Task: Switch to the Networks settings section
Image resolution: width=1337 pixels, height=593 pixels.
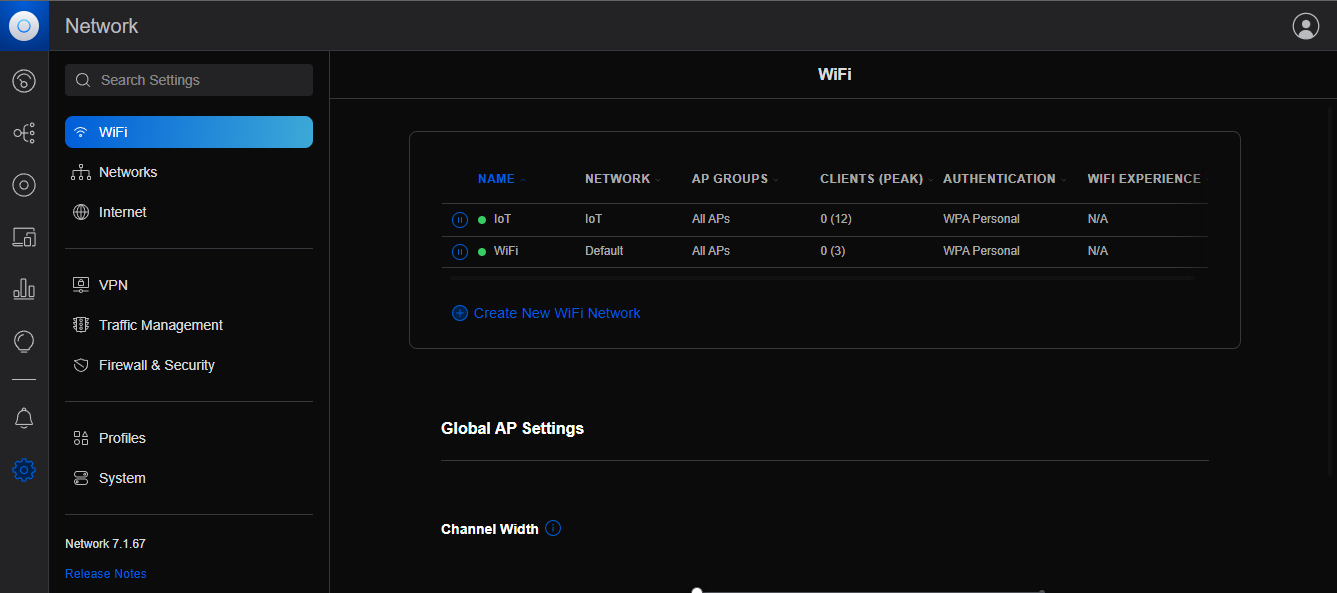Action: pos(128,172)
